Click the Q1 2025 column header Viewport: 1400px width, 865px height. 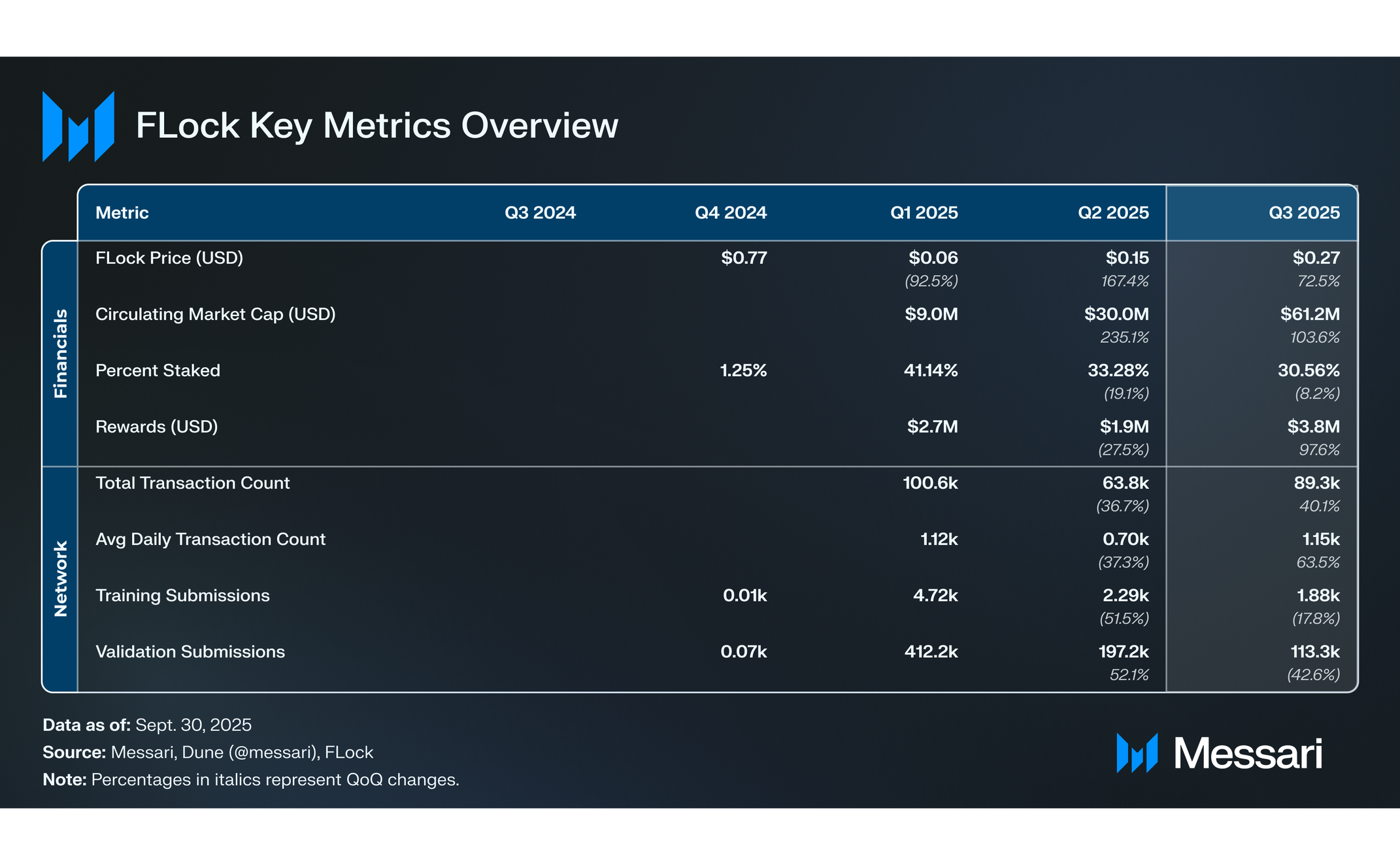pyautogui.click(x=924, y=212)
